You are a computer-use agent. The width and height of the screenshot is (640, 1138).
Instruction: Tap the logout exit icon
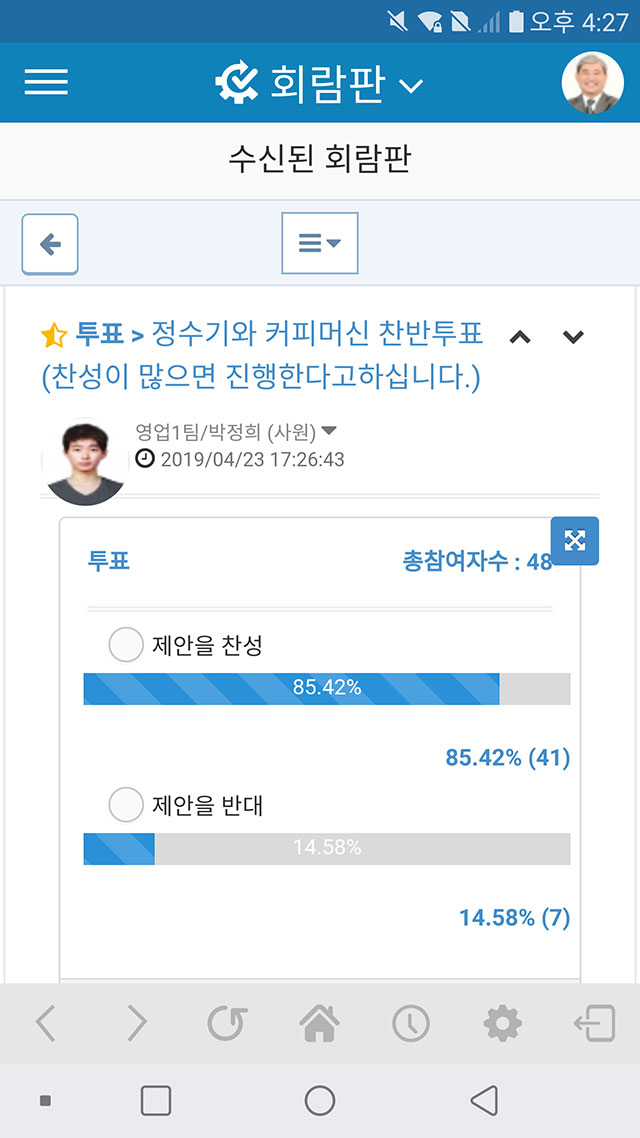pos(594,1023)
